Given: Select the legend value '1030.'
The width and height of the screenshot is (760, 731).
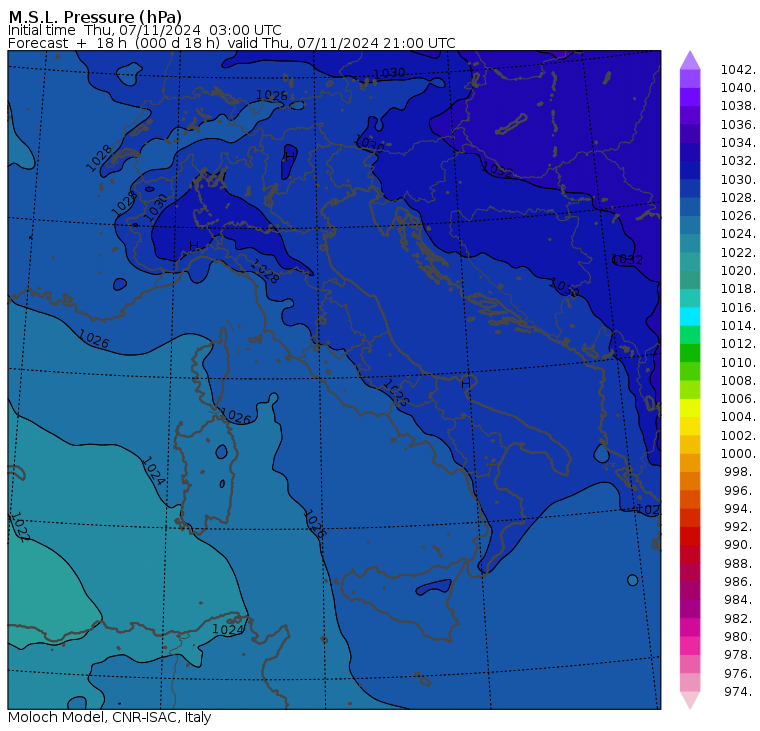Looking at the screenshot, I should [x=738, y=179].
